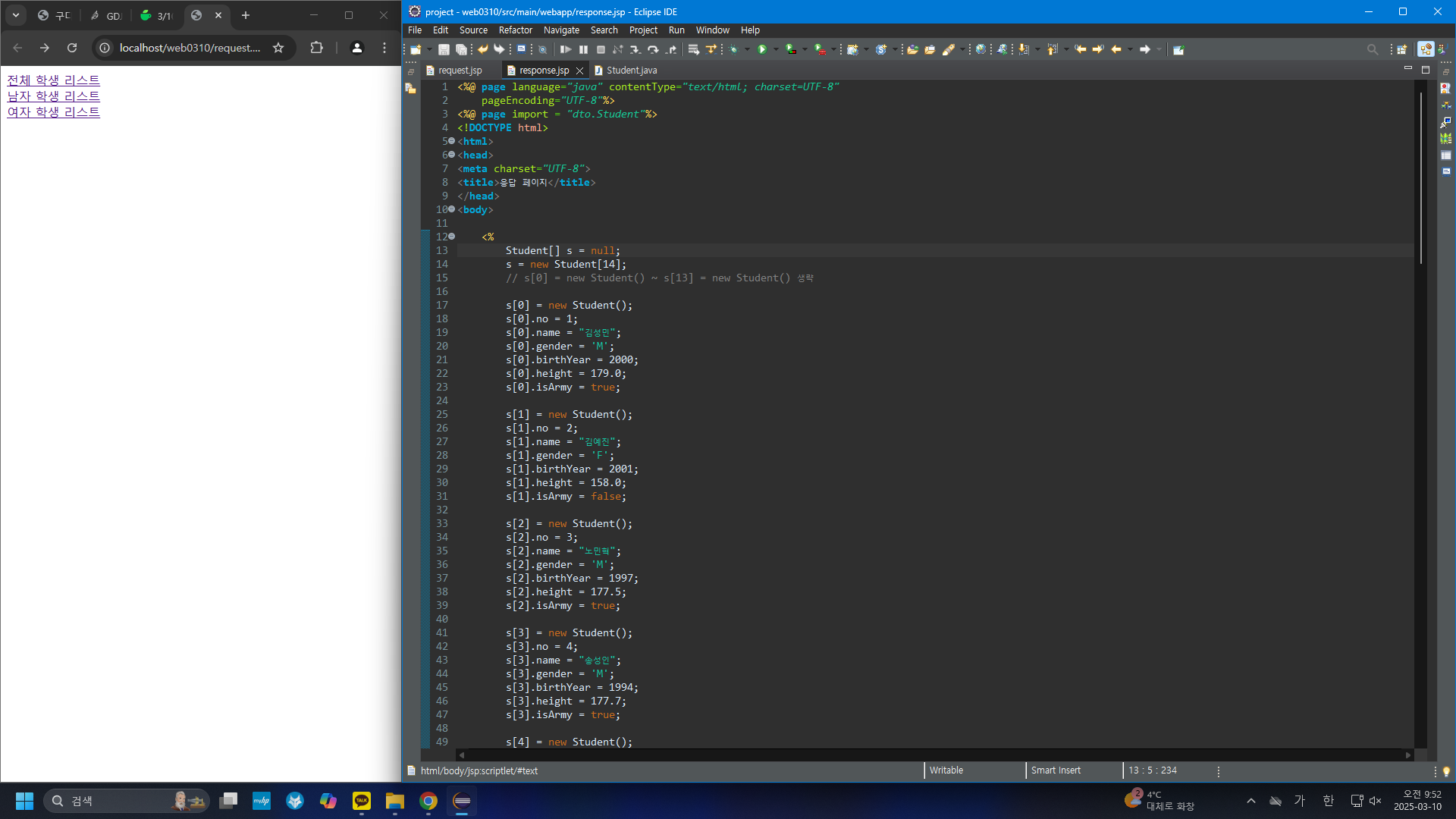Open dropdown arrow next to Run button
This screenshot has height=819, width=1456.
point(776,49)
